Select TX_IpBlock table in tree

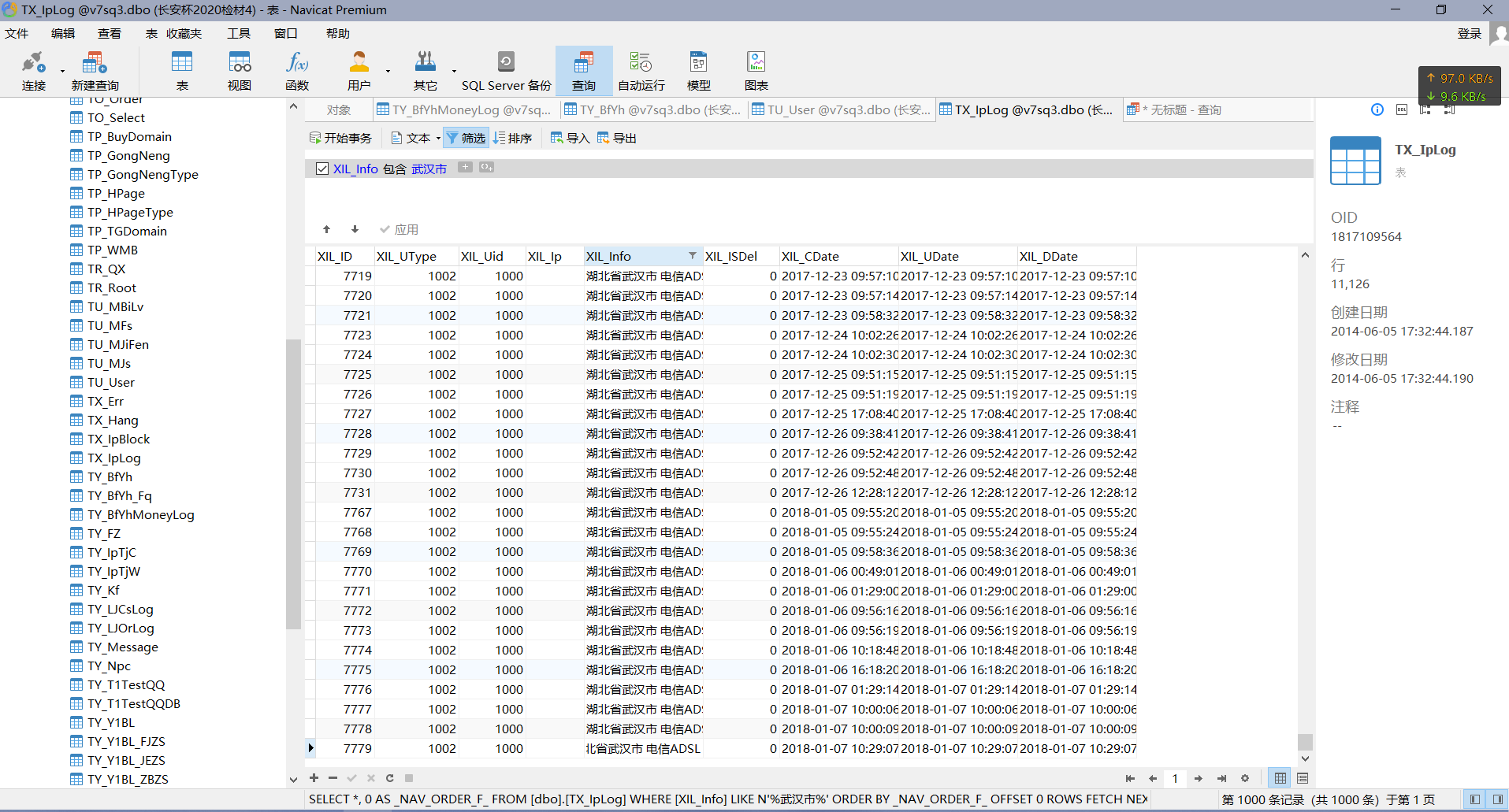[x=119, y=439]
